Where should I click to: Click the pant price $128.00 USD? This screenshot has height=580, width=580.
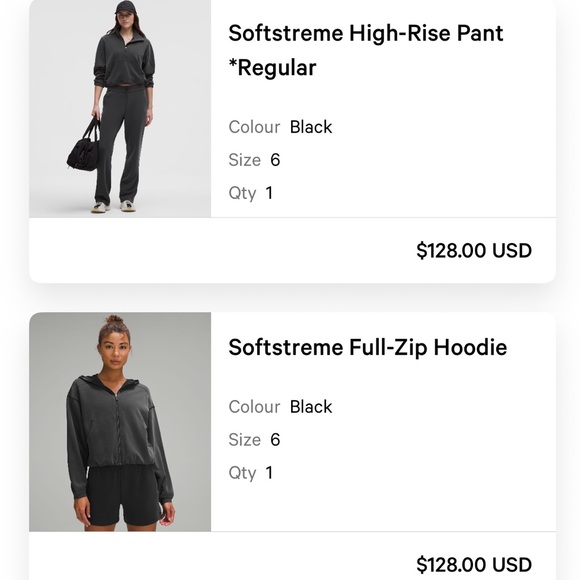click(474, 250)
